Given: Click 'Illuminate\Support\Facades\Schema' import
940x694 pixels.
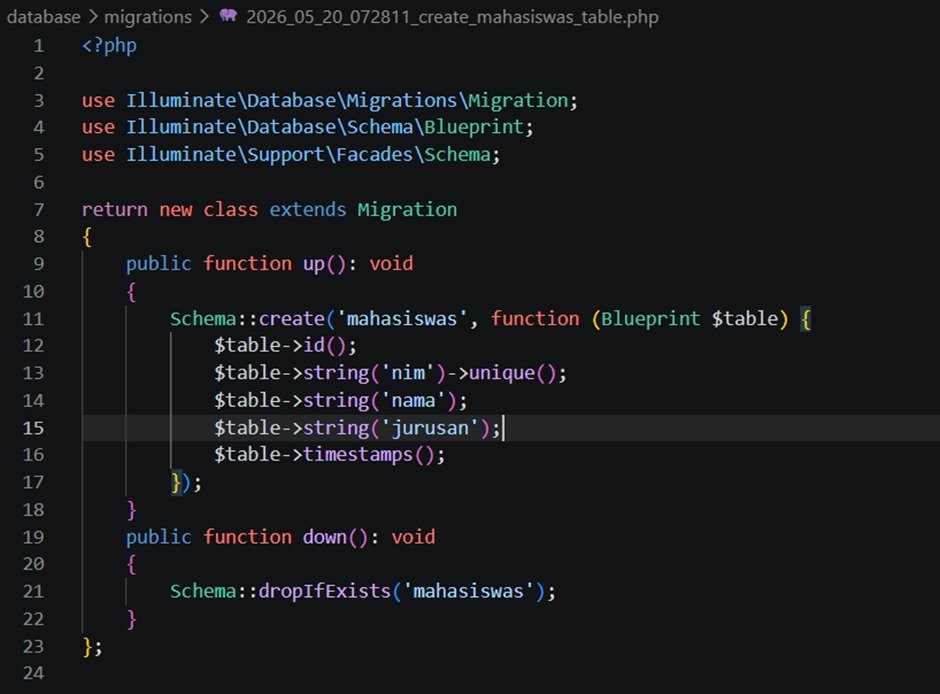Looking at the screenshot, I should pos(308,155).
